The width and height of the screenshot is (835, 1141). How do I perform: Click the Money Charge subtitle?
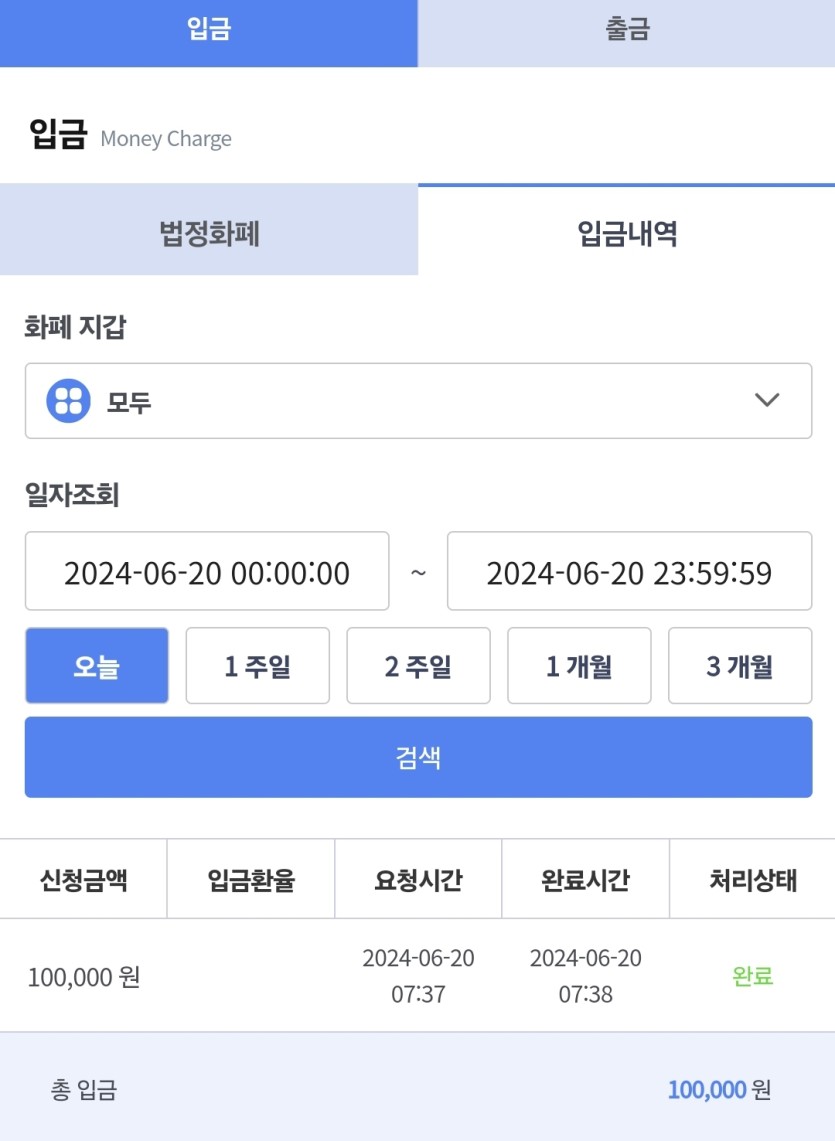[166, 138]
